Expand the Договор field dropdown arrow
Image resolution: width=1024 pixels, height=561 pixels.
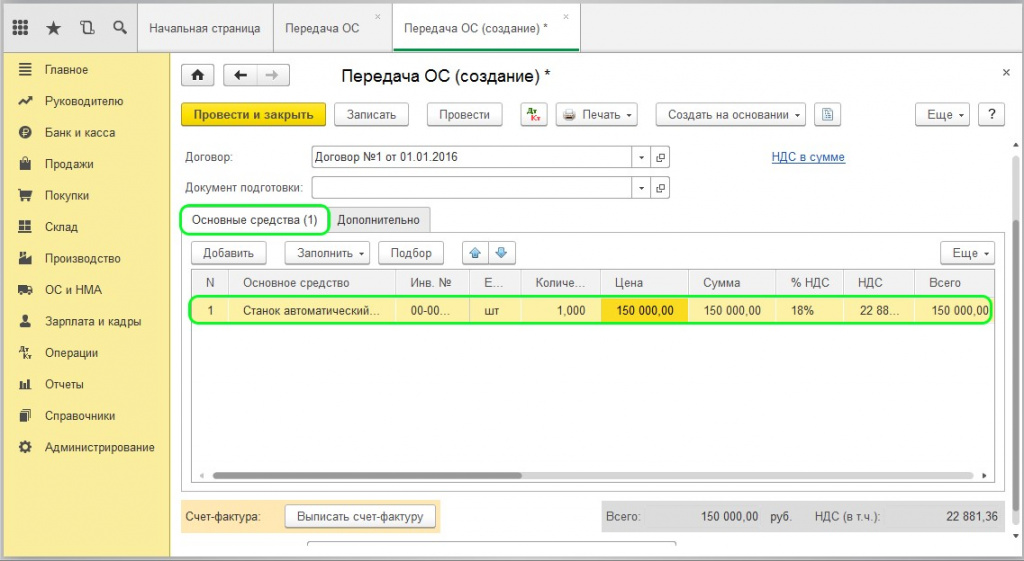[x=641, y=157]
